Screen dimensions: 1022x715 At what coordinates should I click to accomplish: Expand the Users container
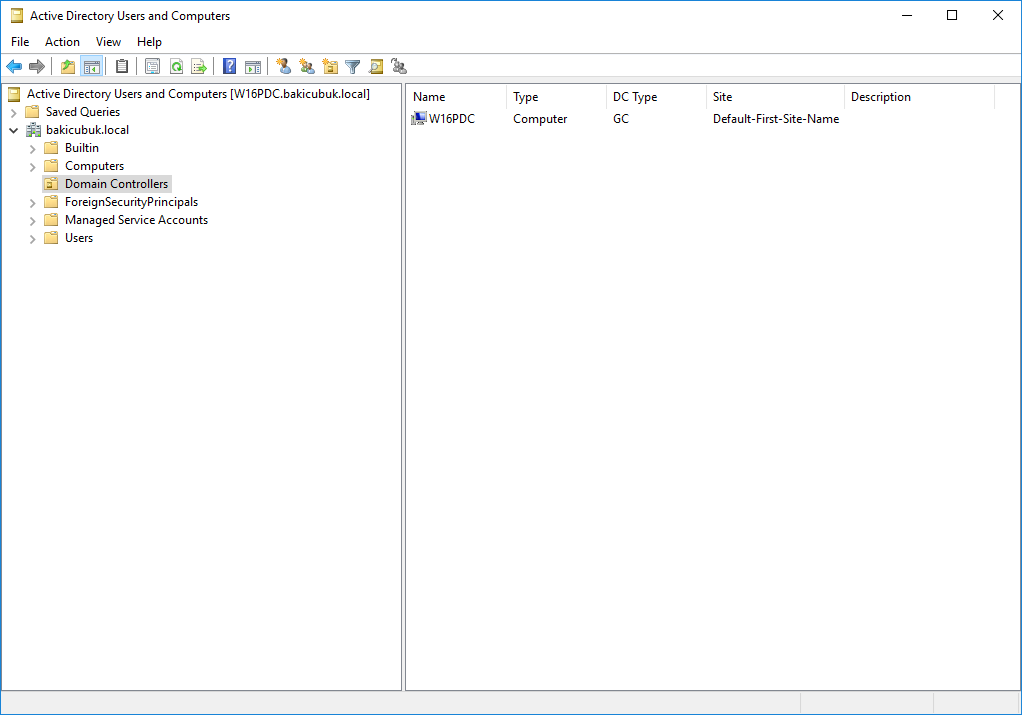tap(33, 239)
